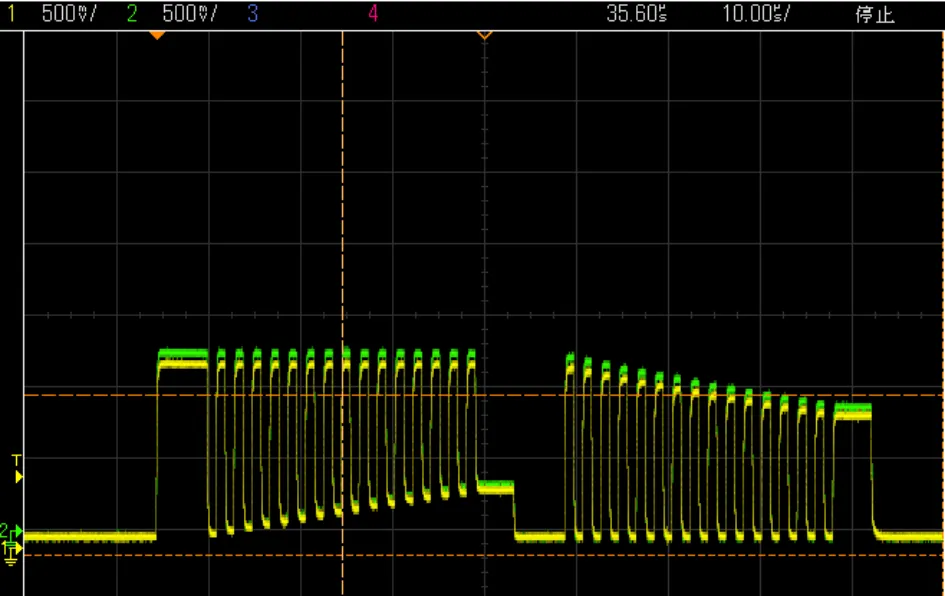Click the 停止 run status indicator

click(x=874, y=14)
